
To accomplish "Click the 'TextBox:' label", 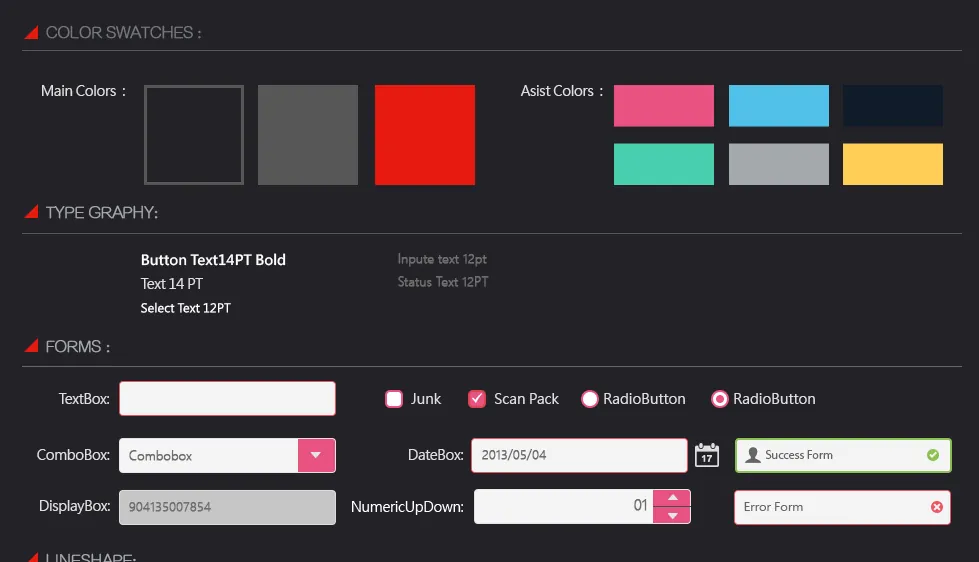I will point(84,398).
